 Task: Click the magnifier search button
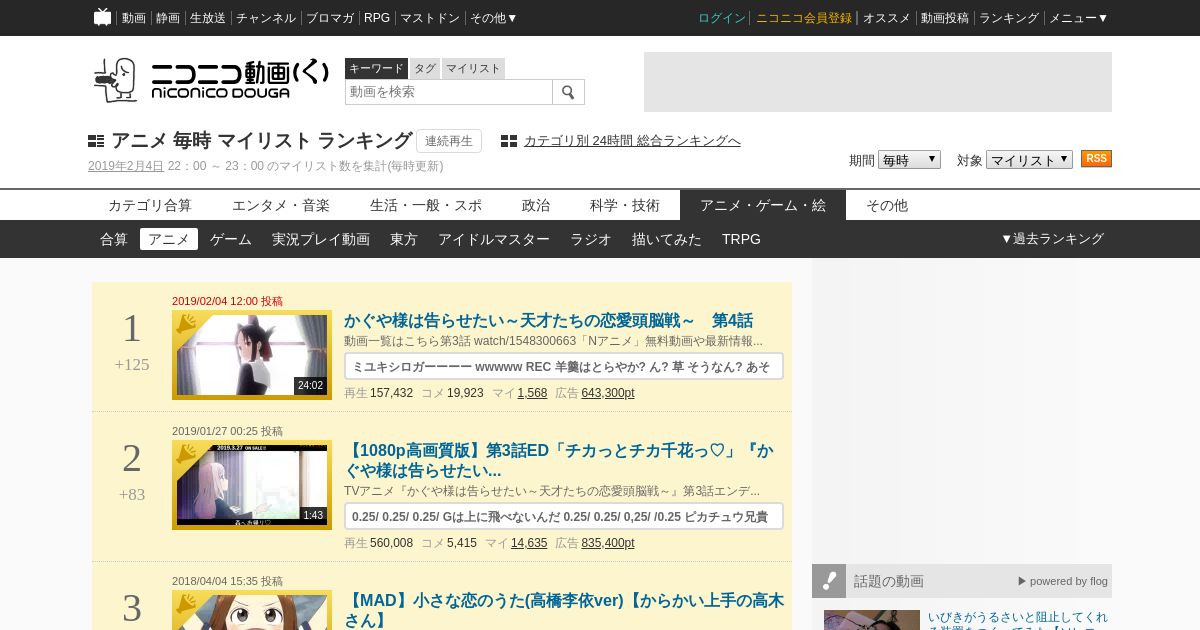[x=568, y=92]
